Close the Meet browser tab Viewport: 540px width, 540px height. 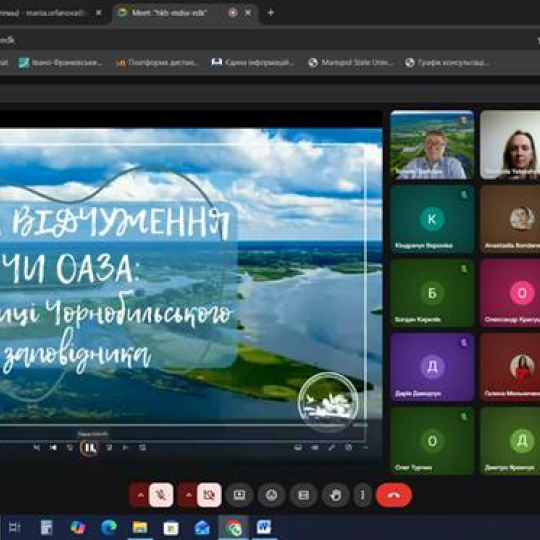pyautogui.click(x=248, y=13)
